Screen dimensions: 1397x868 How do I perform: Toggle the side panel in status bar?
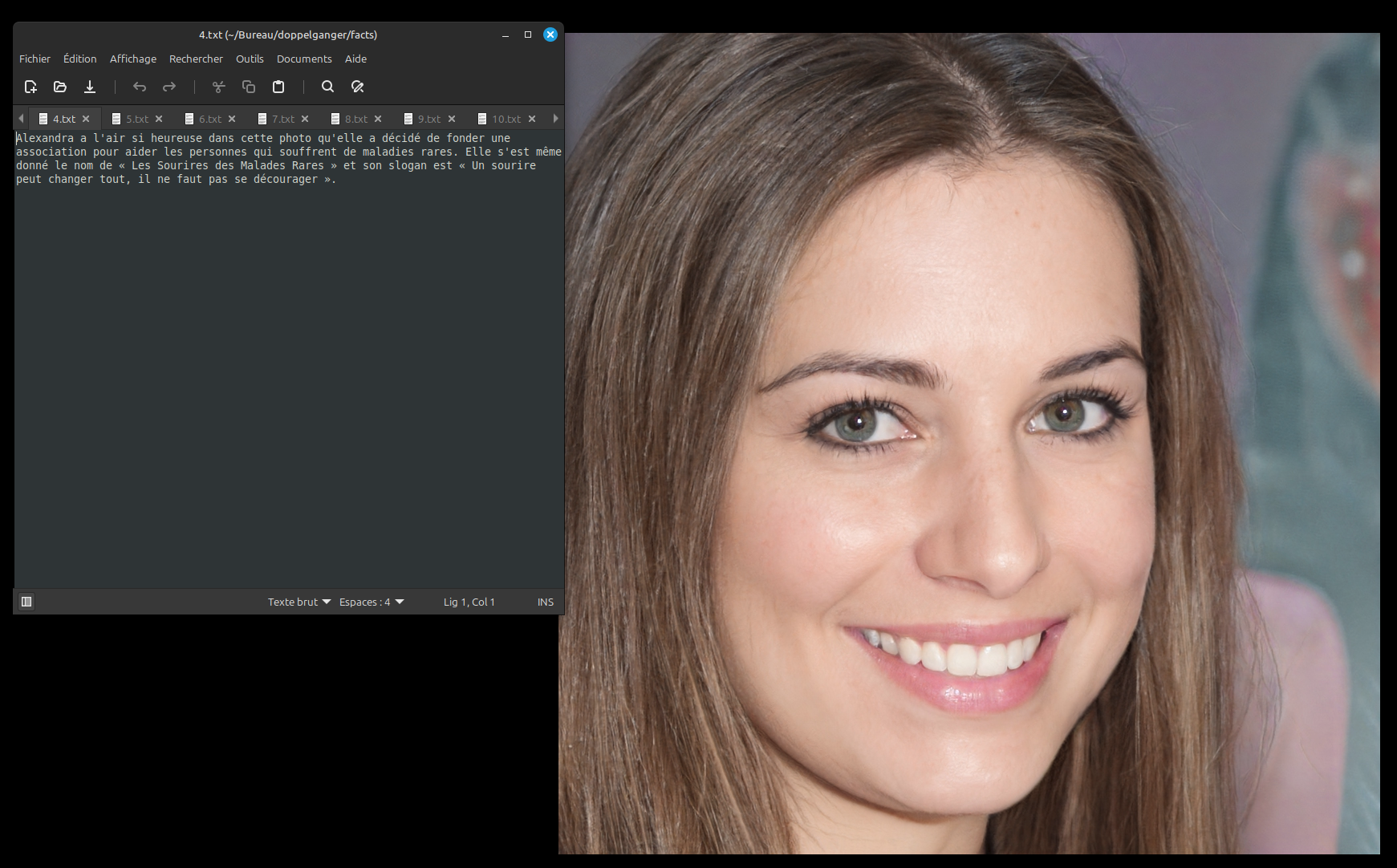(26, 602)
